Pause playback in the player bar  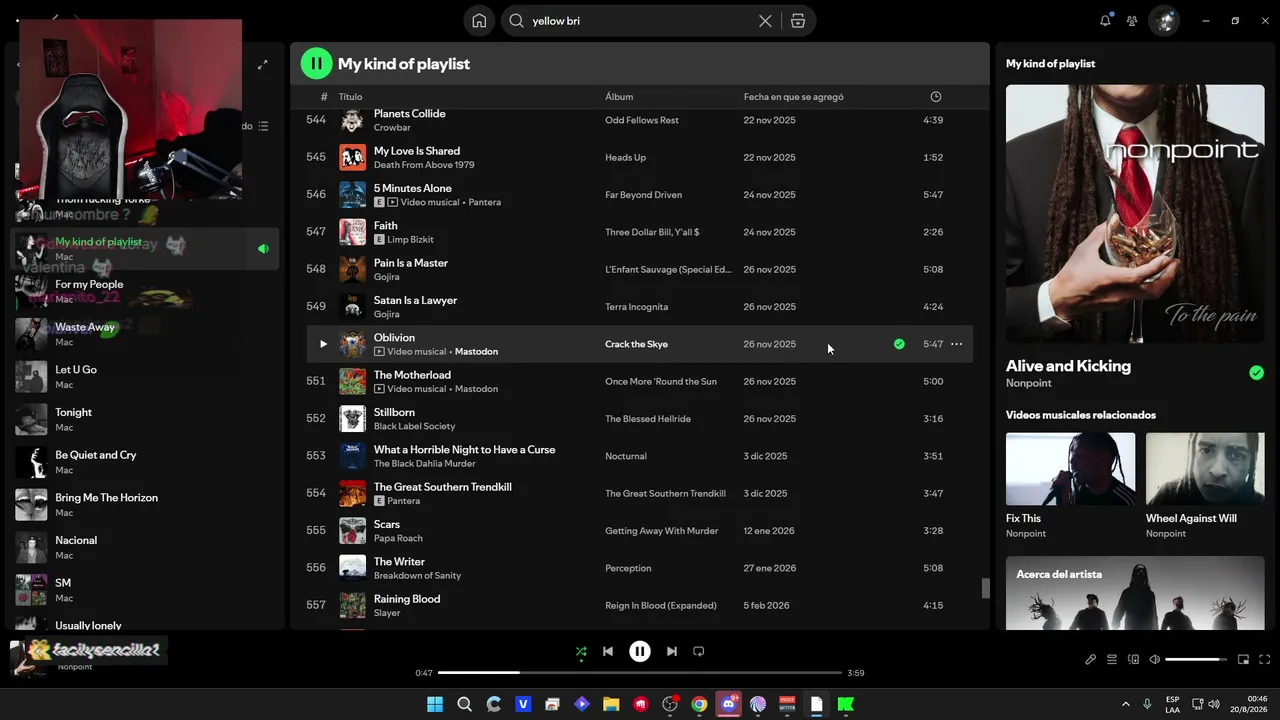click(640, 651)
